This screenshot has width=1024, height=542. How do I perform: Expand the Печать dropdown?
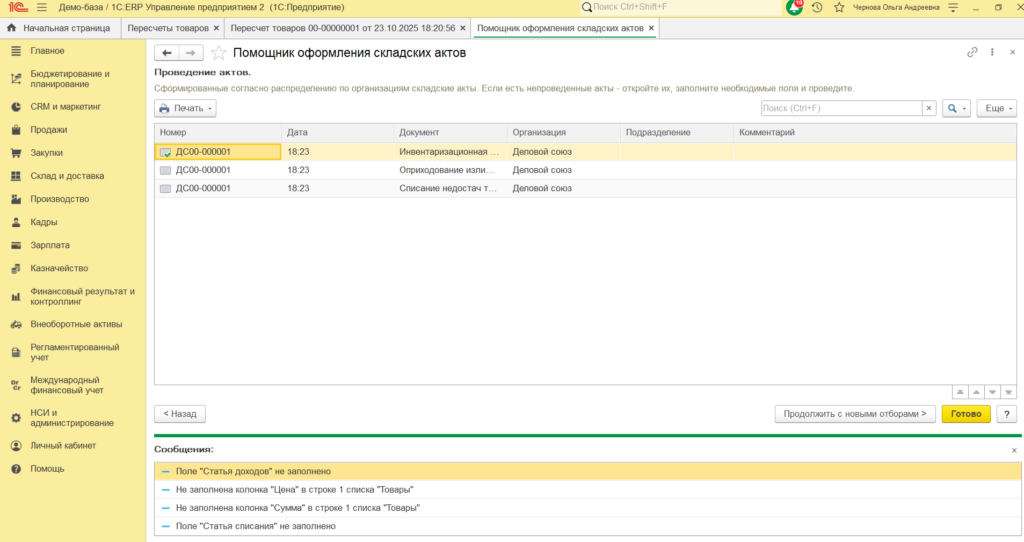tap(185, 108)
